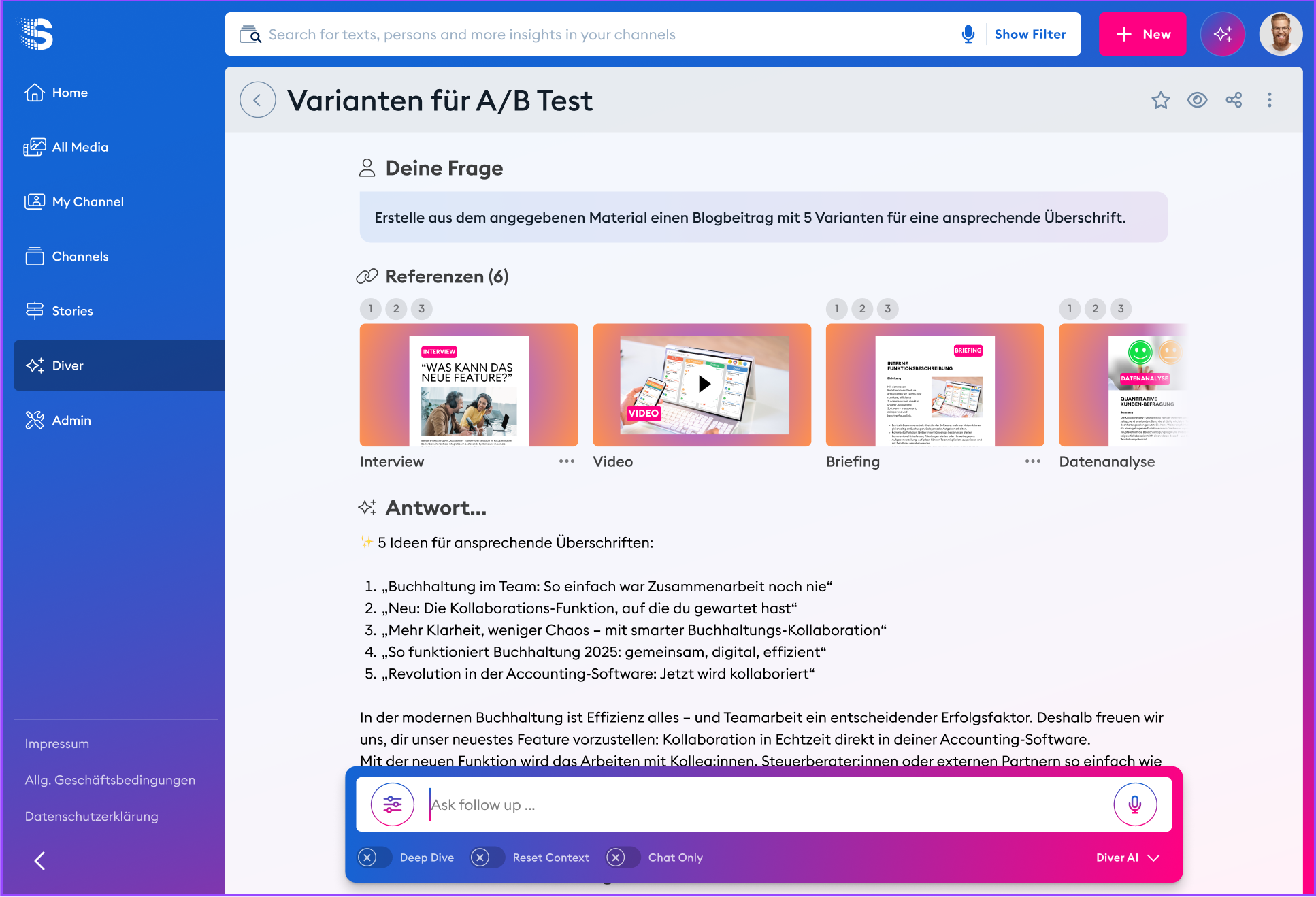Screen dimensions: 1316x897
Task: Share this Diver result
Action: point(1234,100)
